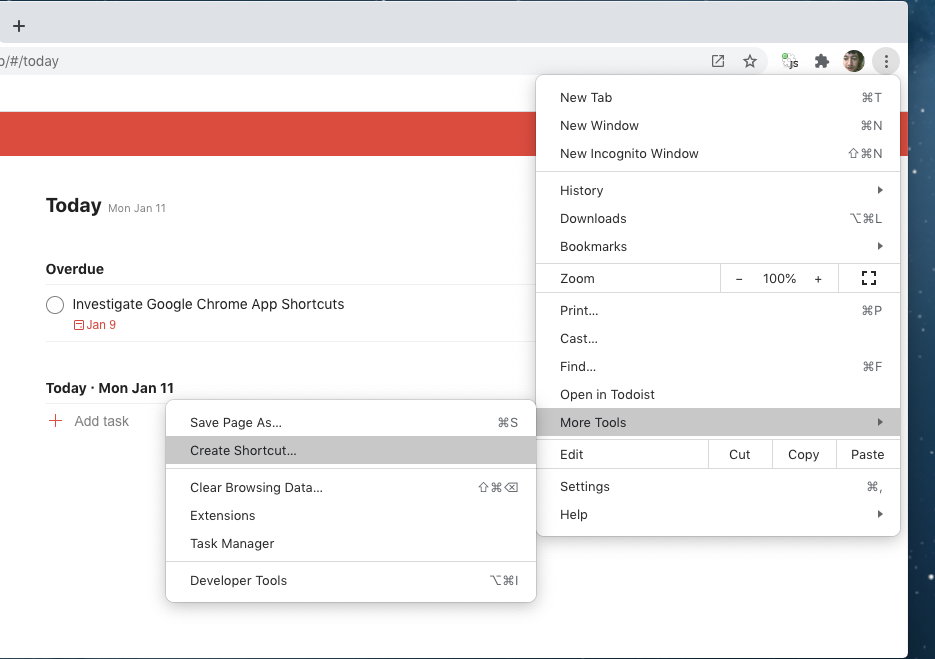Open the Extensions puzzle-piece icon

822,61
